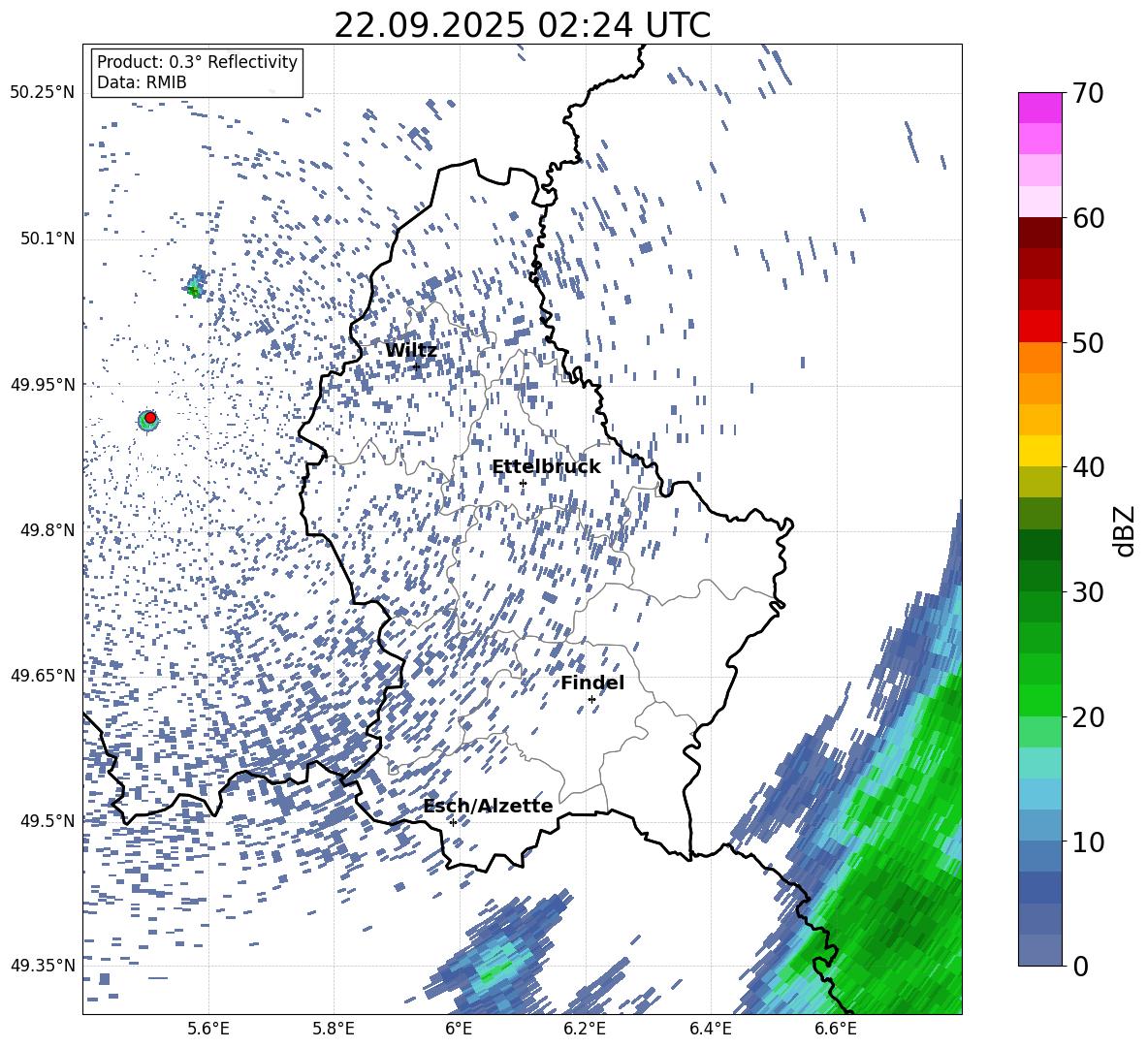Click the colorbar tick value 0
The width and height of the screenshot is (1148, 1048).
click(x=1080, y=966)
